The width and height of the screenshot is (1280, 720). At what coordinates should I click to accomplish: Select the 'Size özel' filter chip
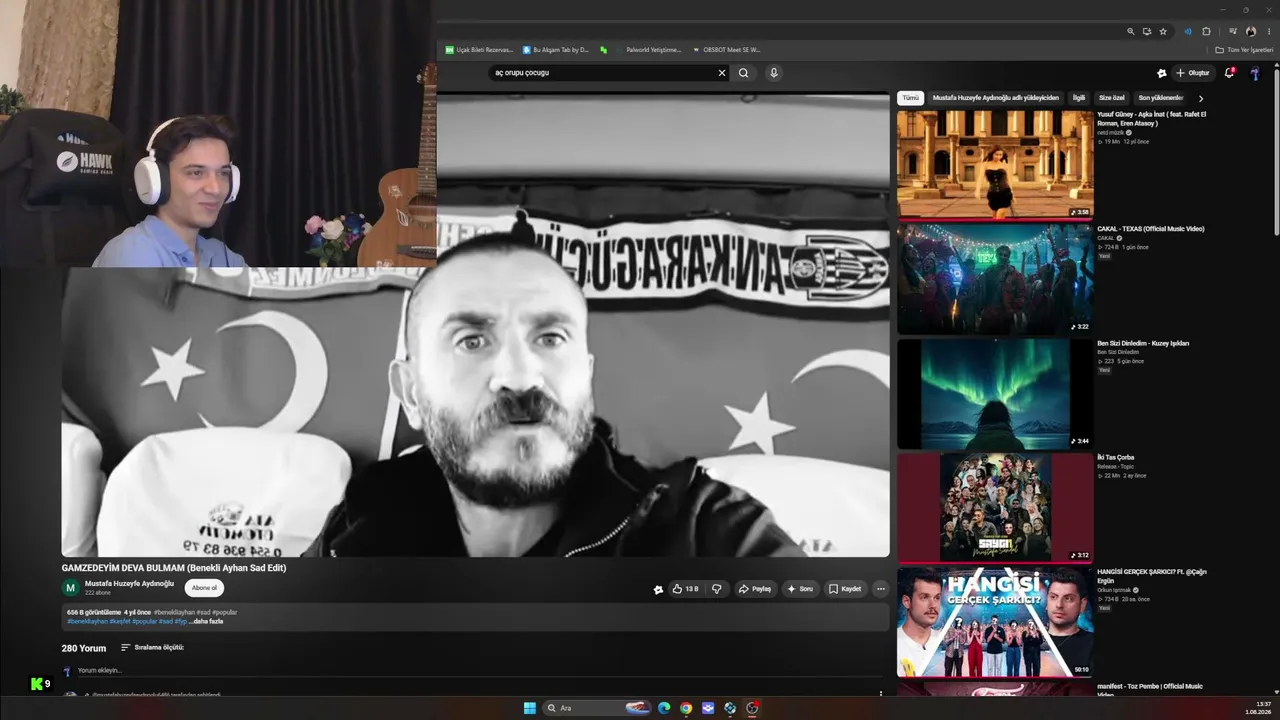[x=1112, y=98]
